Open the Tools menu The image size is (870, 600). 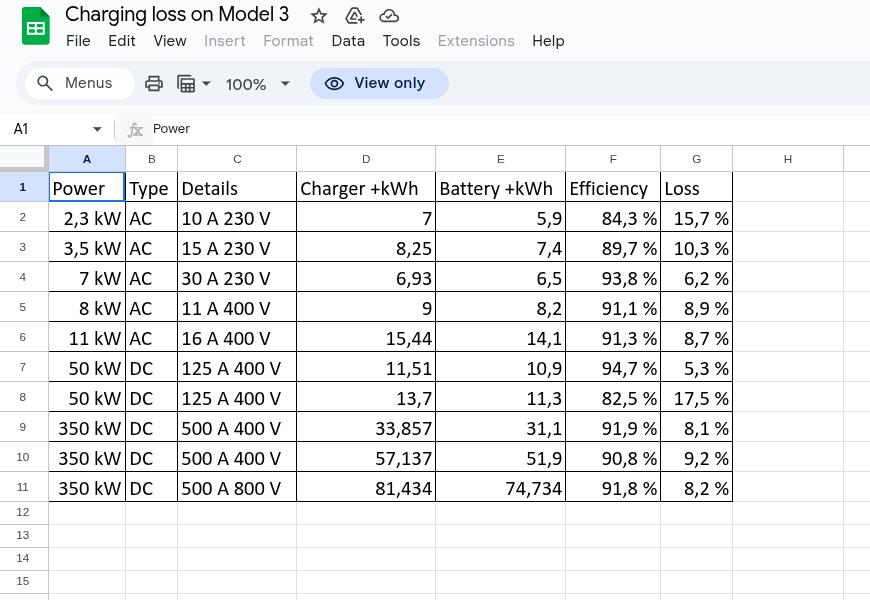401,41
